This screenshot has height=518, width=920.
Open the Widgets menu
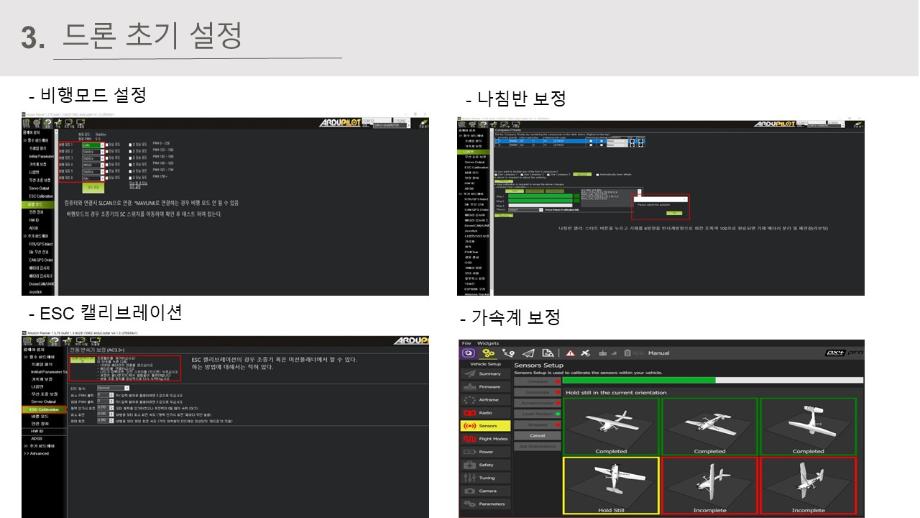(x=490, y=343)
